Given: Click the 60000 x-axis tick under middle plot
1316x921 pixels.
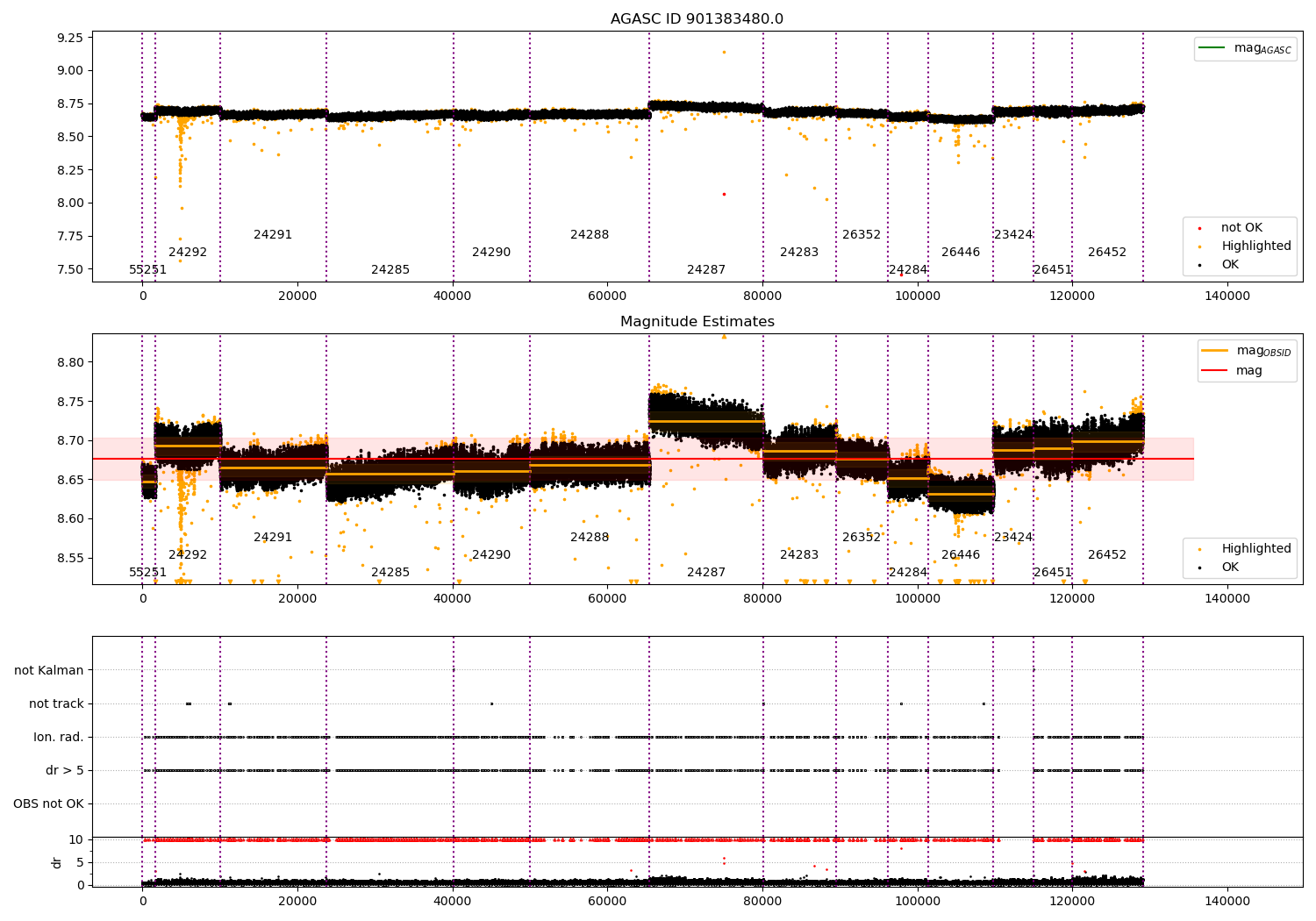Looking at the screenshot, I should point(607,599).
